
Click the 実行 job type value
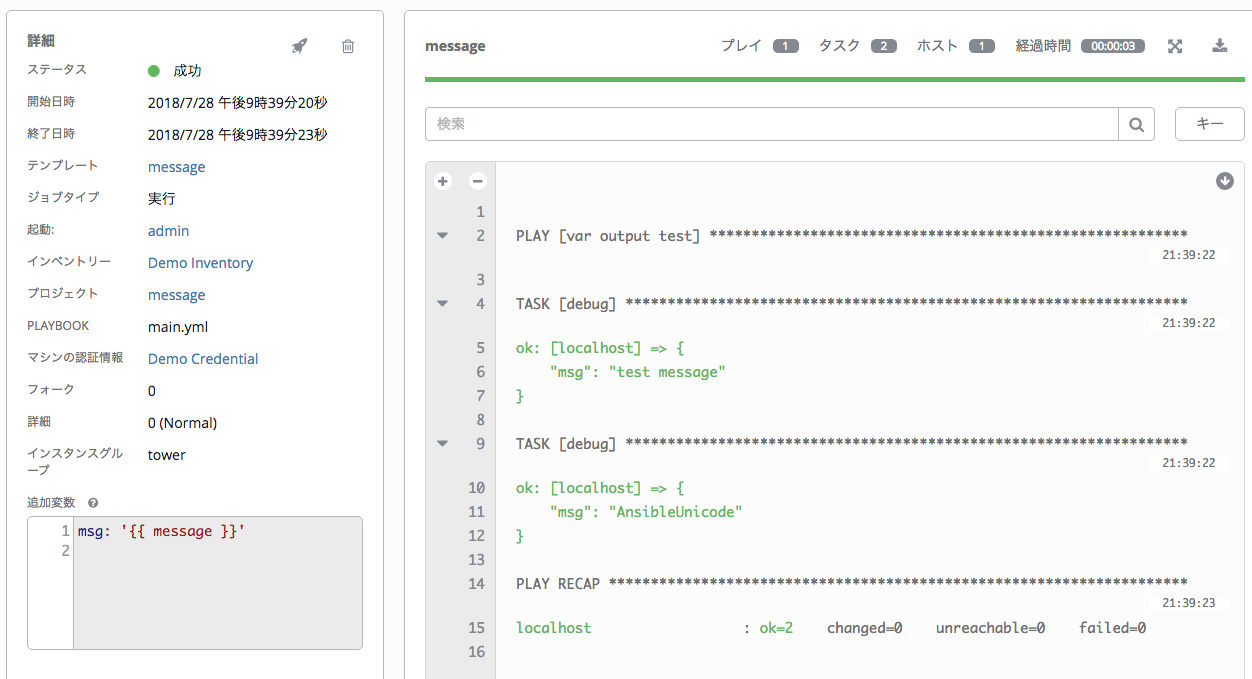tap(161, 199)
